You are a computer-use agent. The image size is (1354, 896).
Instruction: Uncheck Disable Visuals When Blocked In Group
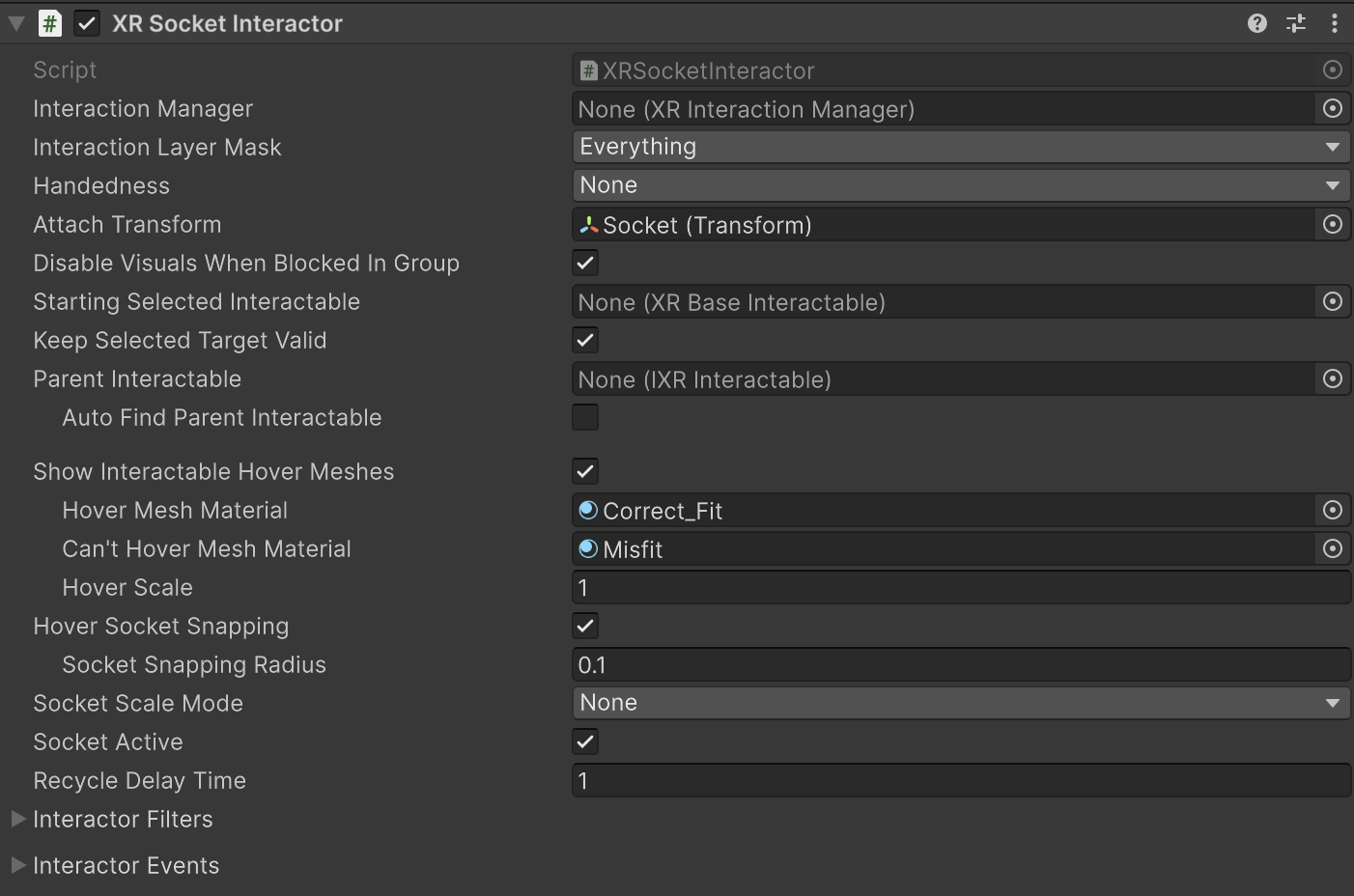click(x=585, y=263)
